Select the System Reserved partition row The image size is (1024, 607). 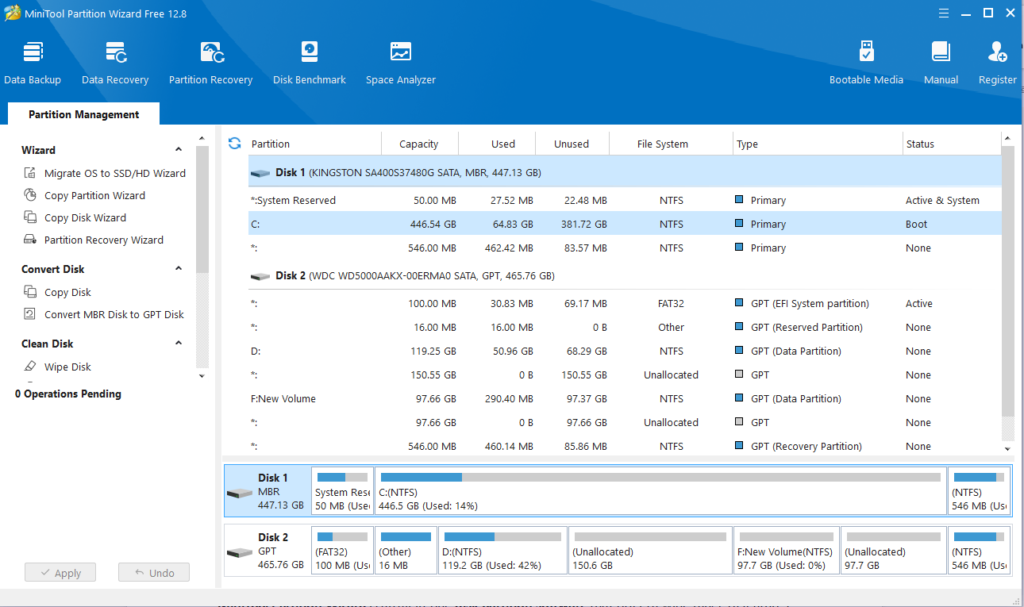pyautogui.click(x=624, y=200)
